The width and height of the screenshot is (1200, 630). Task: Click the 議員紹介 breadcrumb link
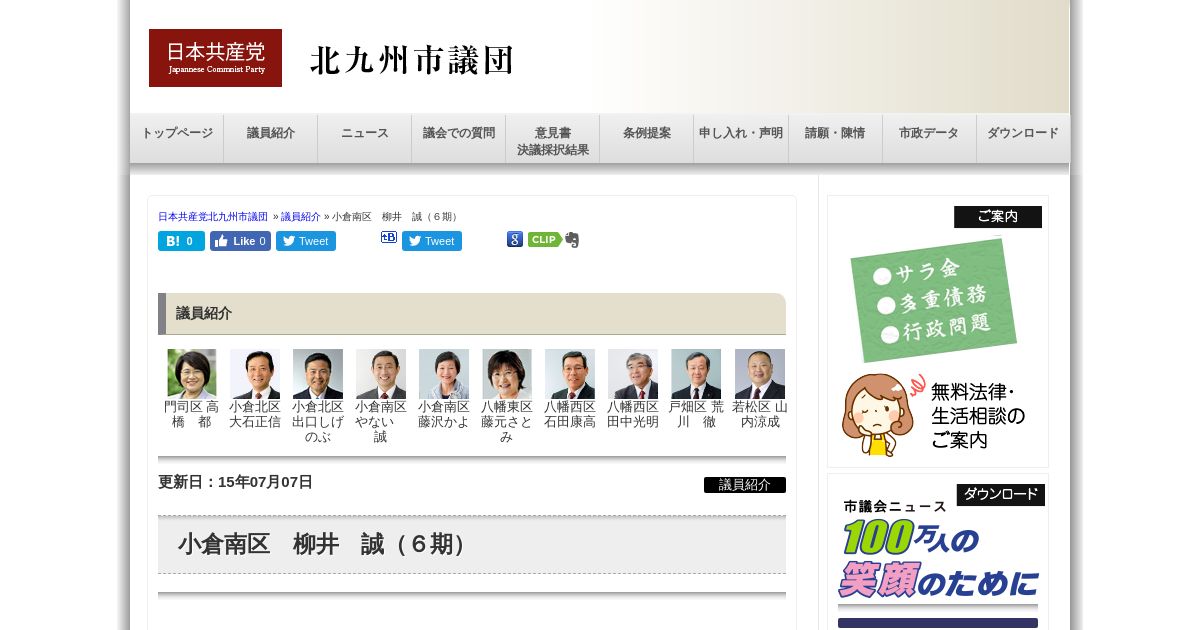tap(301, 217)
